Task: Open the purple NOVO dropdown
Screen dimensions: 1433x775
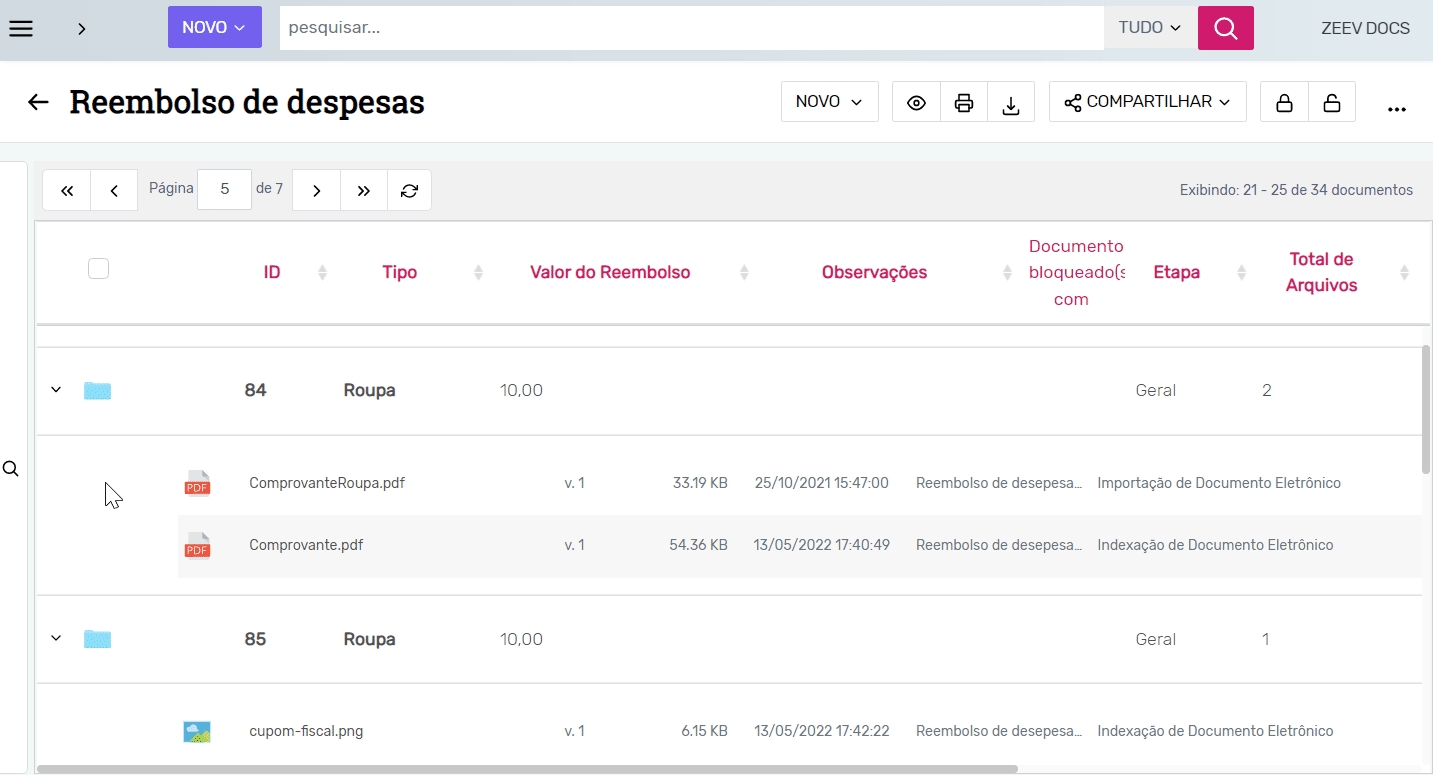Action: tap(214, 28)
